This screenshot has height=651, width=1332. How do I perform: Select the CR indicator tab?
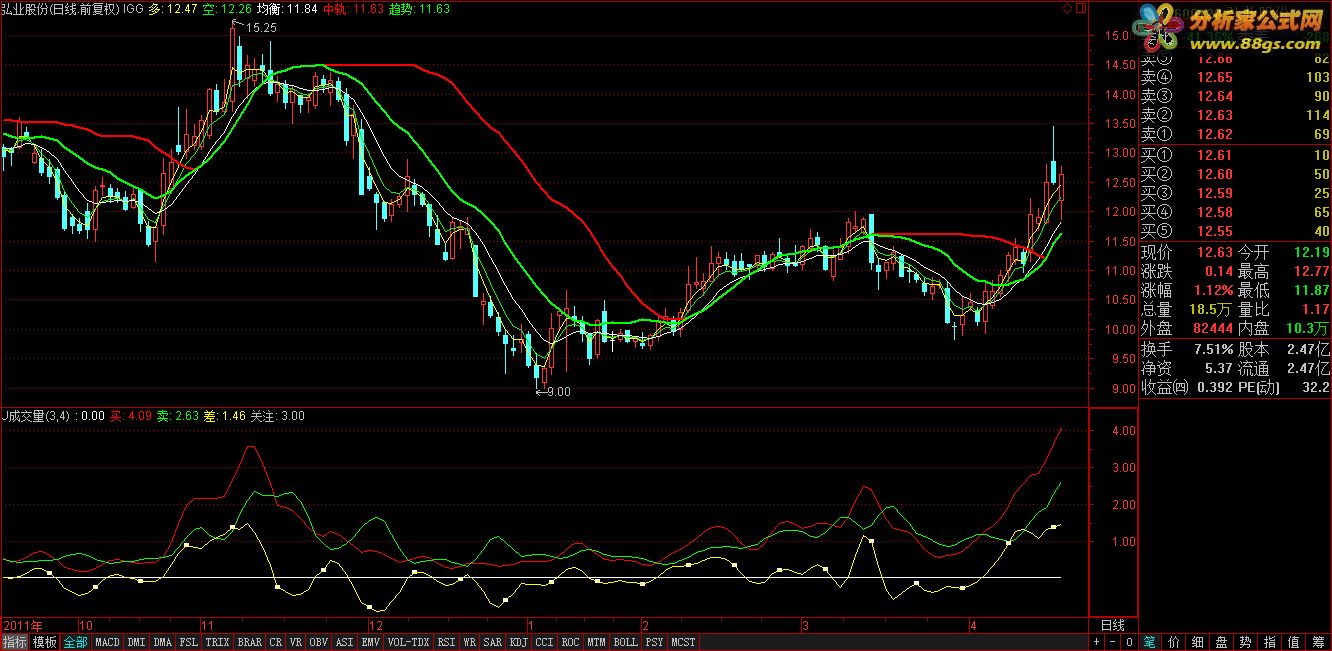pos(276,642)
